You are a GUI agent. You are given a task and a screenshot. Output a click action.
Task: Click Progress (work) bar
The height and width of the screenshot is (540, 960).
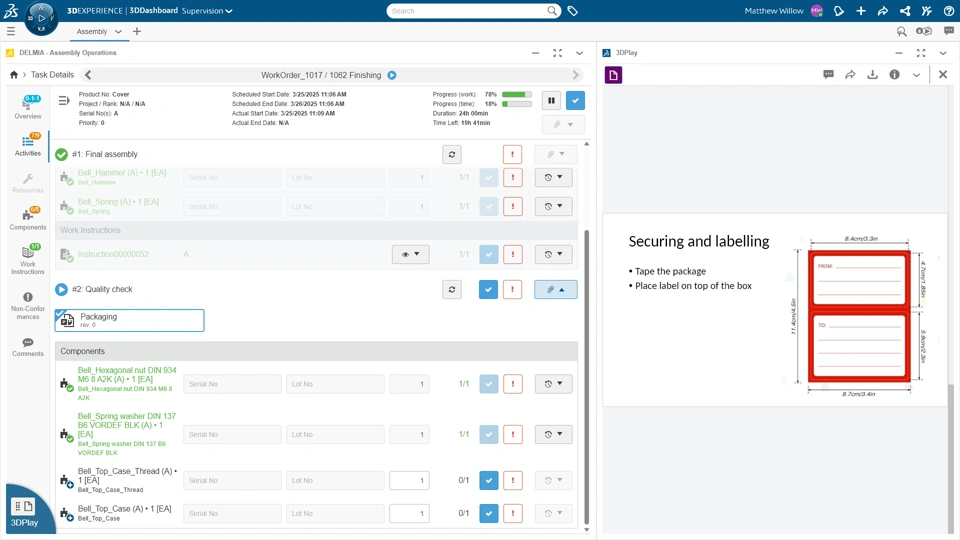point(517,94)
